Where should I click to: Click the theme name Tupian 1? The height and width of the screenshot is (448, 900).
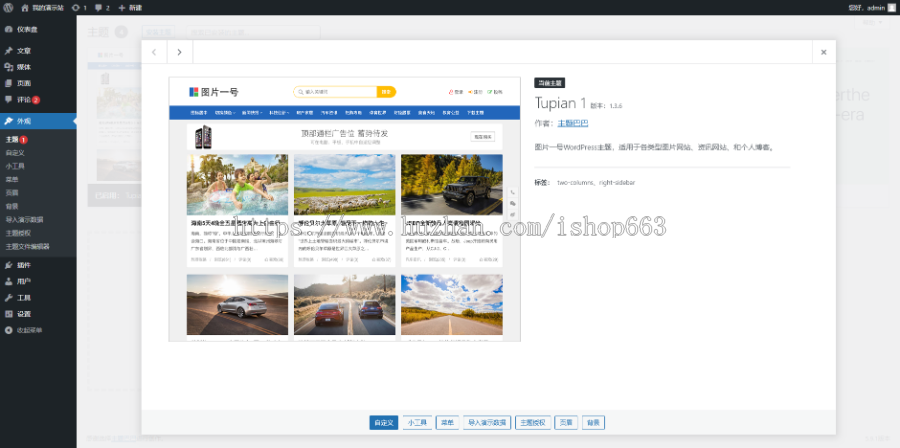pos(560,103)
